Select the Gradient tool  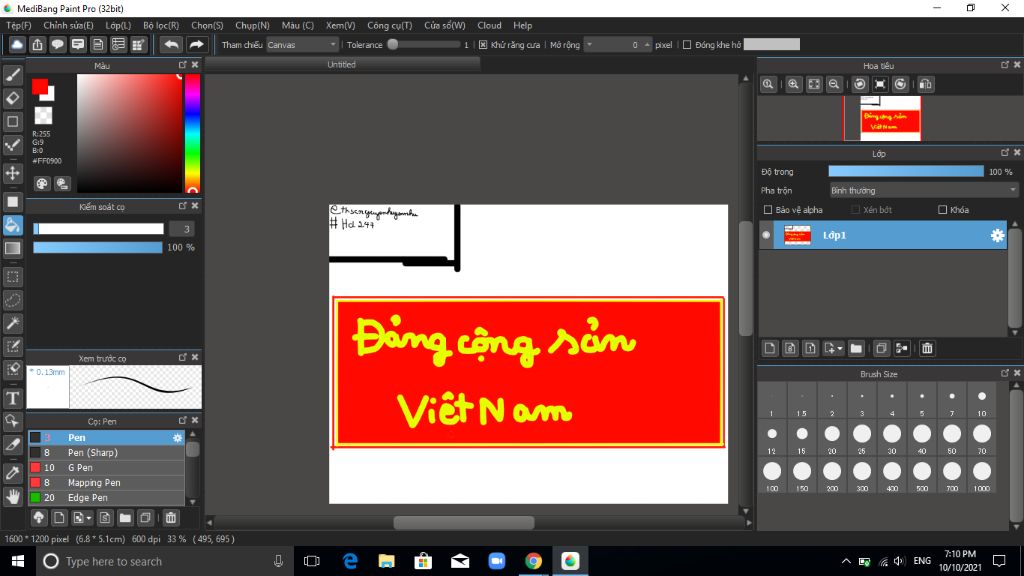(x=12, y=248)
